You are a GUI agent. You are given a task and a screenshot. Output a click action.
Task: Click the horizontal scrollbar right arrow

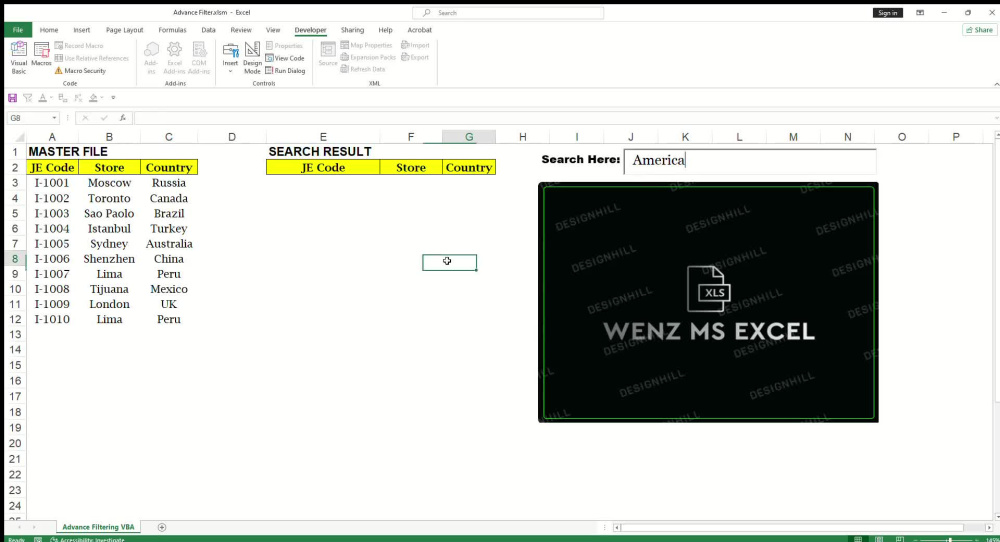click(x=989, y=527)
